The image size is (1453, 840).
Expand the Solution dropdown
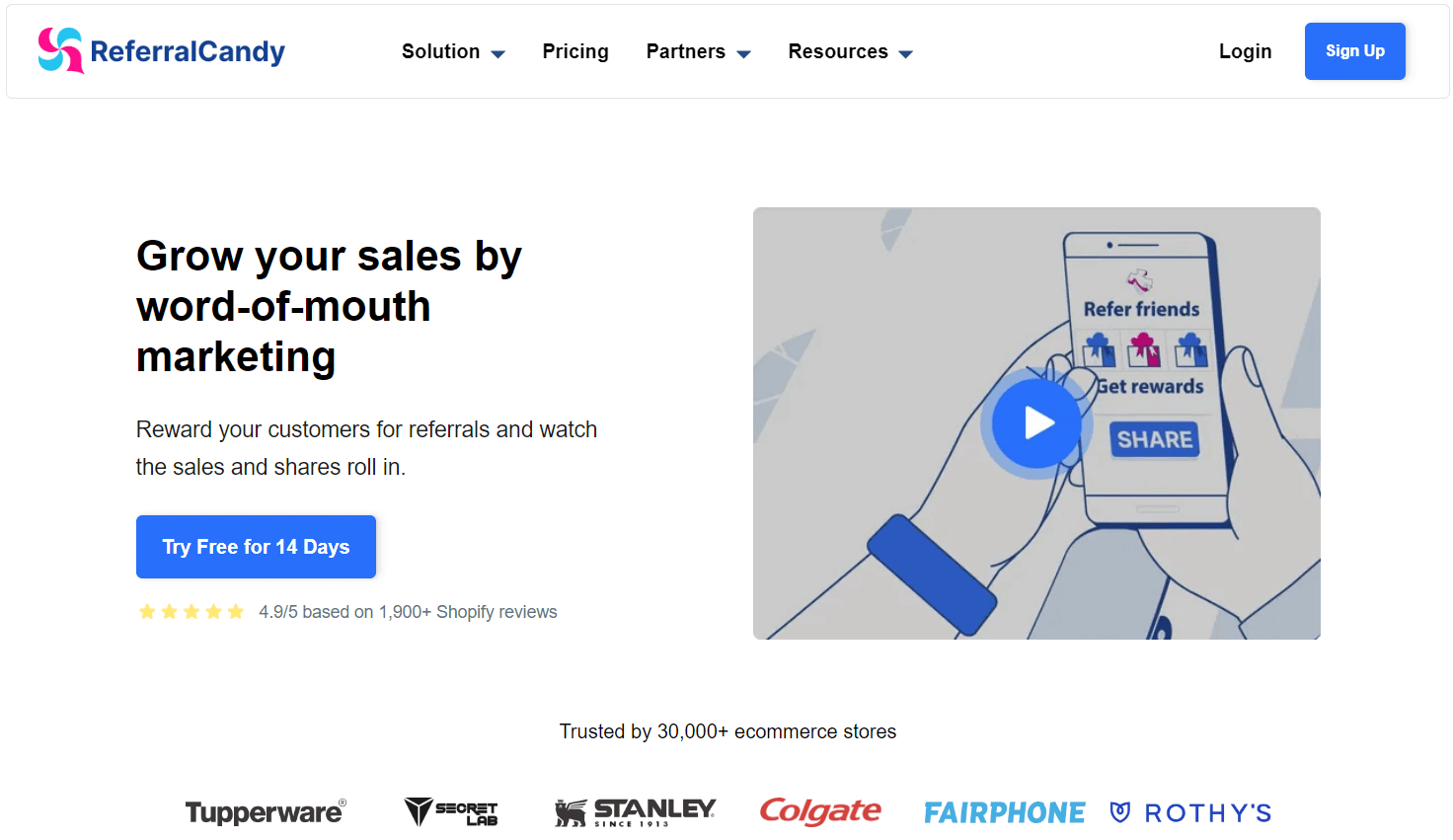pos(453,51)
